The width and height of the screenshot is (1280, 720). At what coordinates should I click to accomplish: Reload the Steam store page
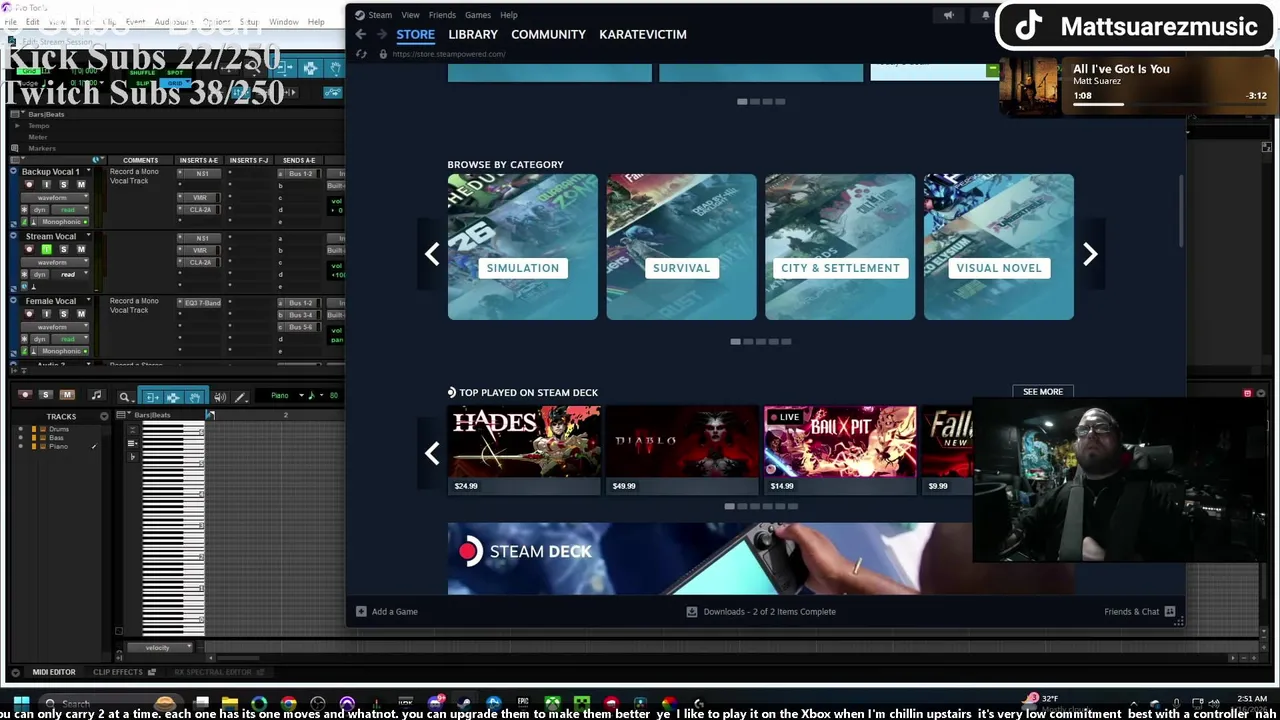(x=361, y=54)
